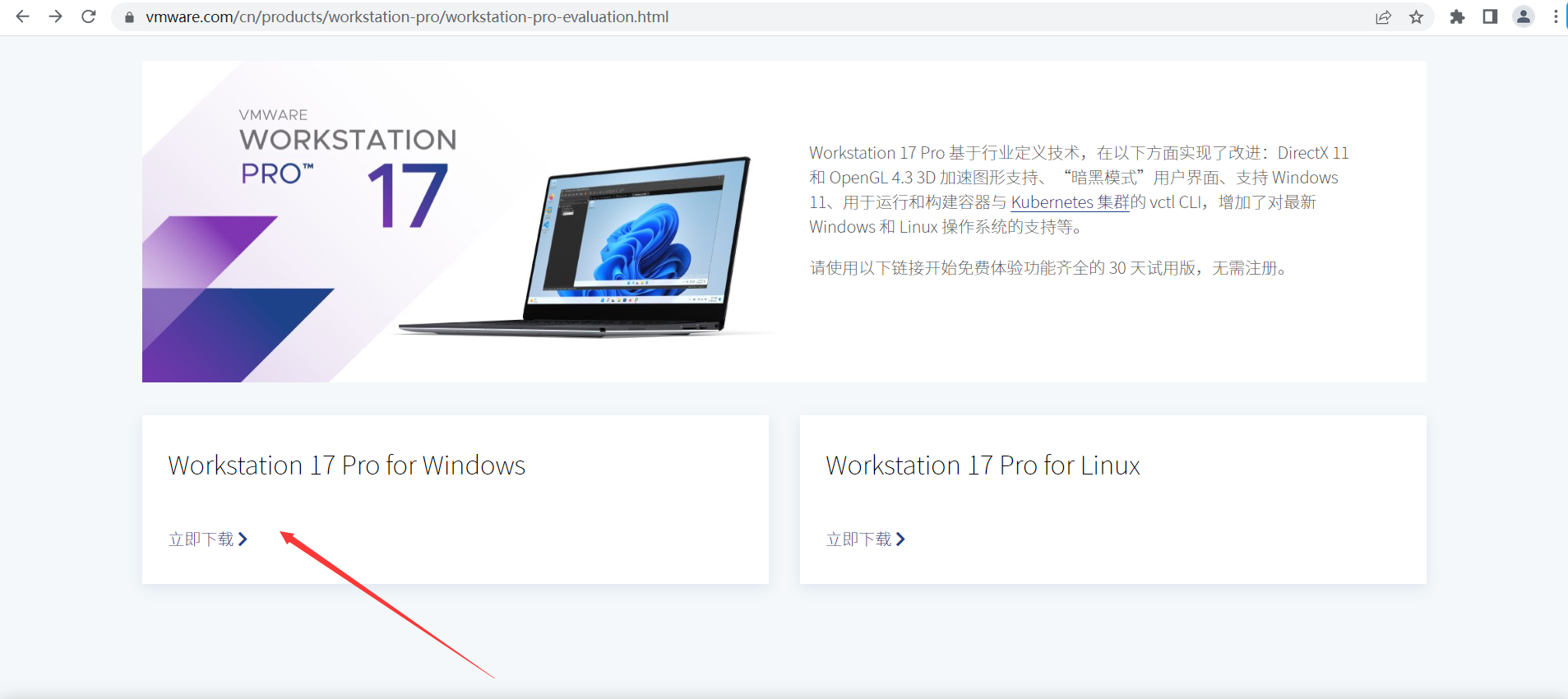View site security lock info
Image resolution: width=1568 pixels, height=699 pixels.
tap(129, 16)
